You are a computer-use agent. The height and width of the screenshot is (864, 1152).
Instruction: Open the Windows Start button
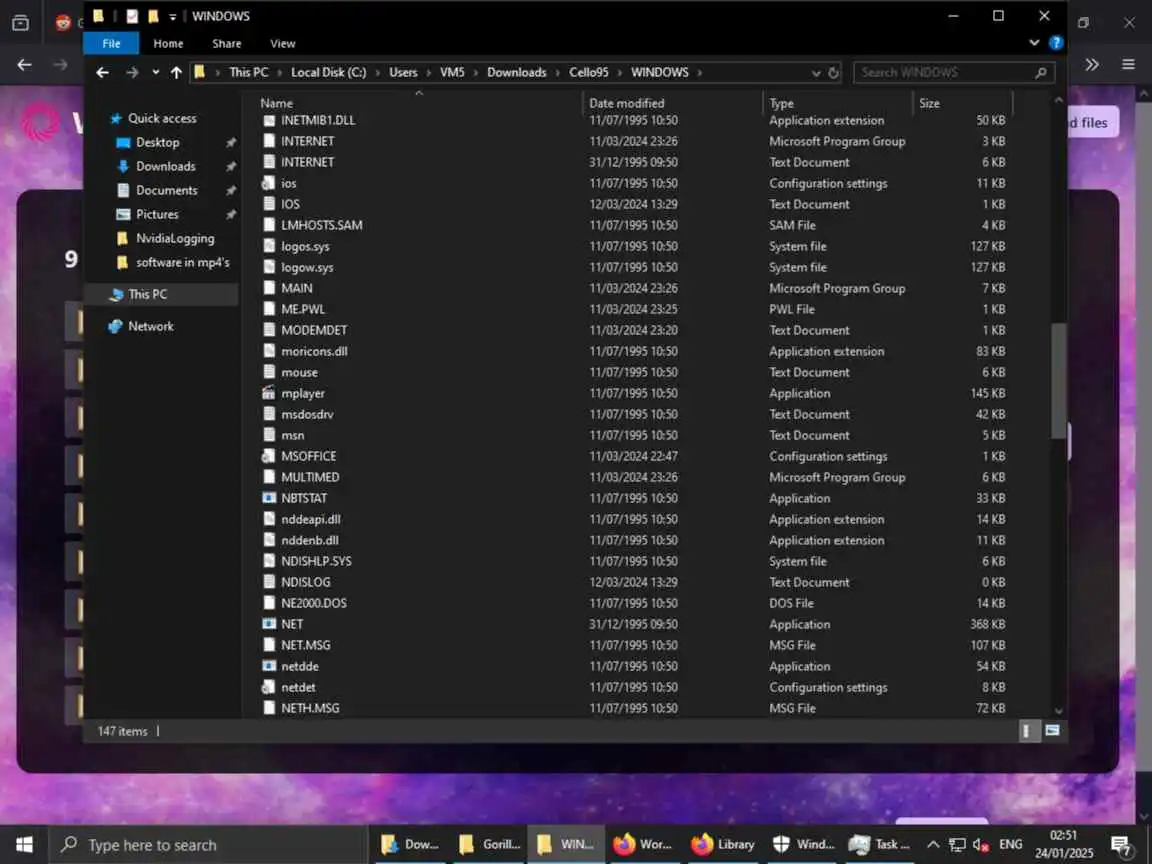coord(24,845)
